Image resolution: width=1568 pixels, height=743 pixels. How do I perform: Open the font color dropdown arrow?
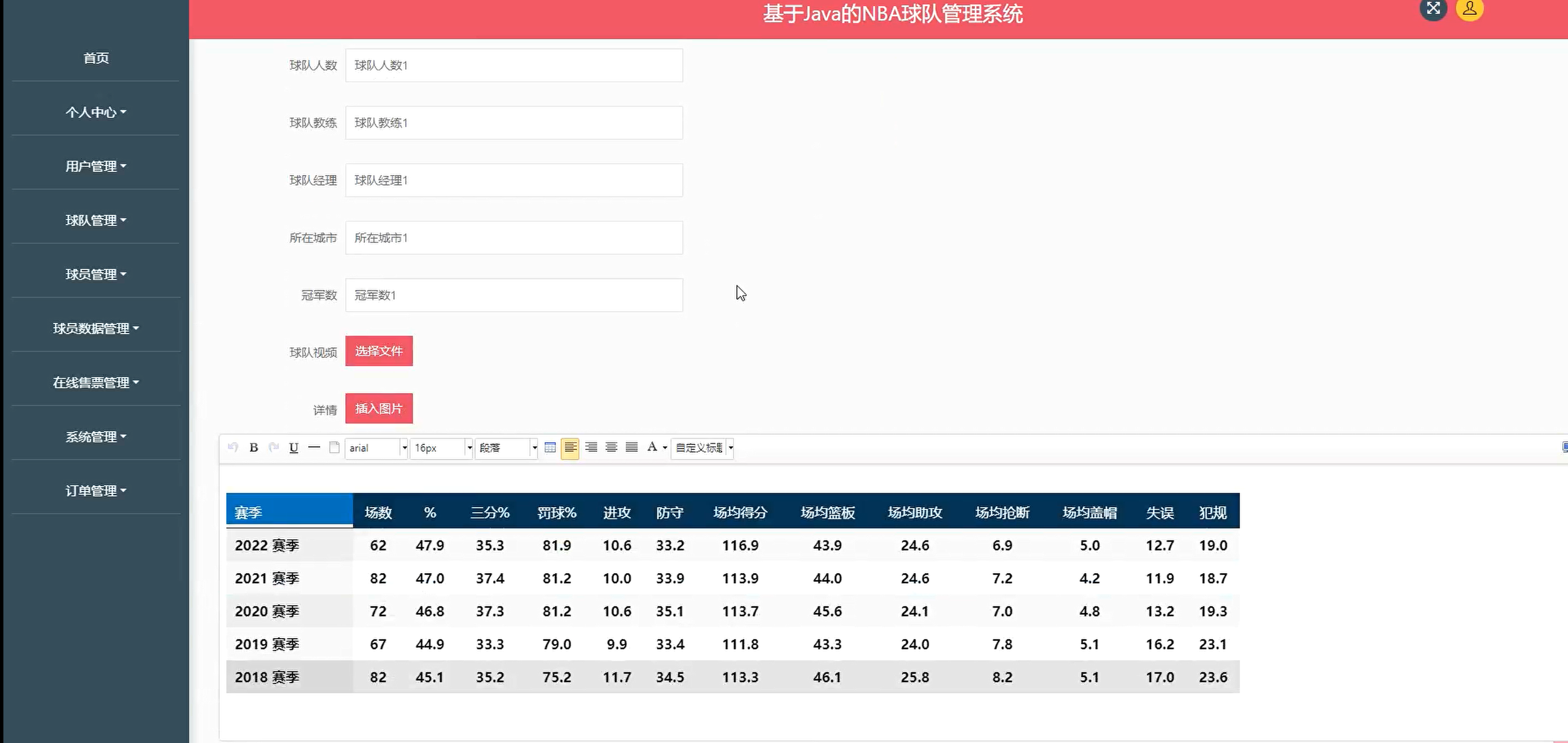pos(665,448)
